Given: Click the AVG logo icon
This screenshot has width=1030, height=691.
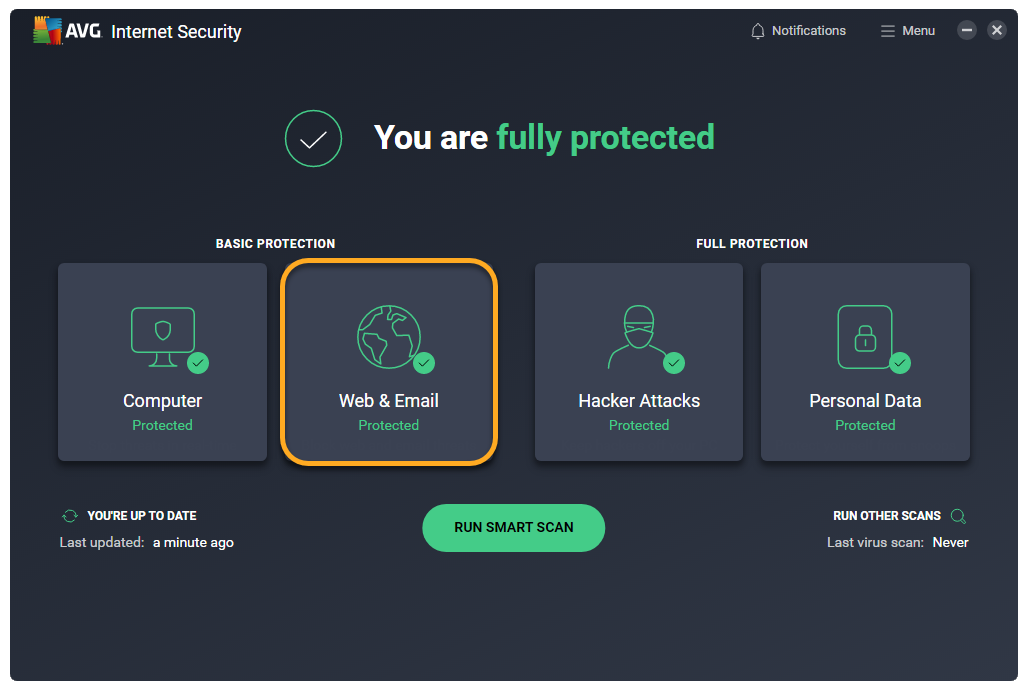Looking at the screenshot, I should point(48,31).
